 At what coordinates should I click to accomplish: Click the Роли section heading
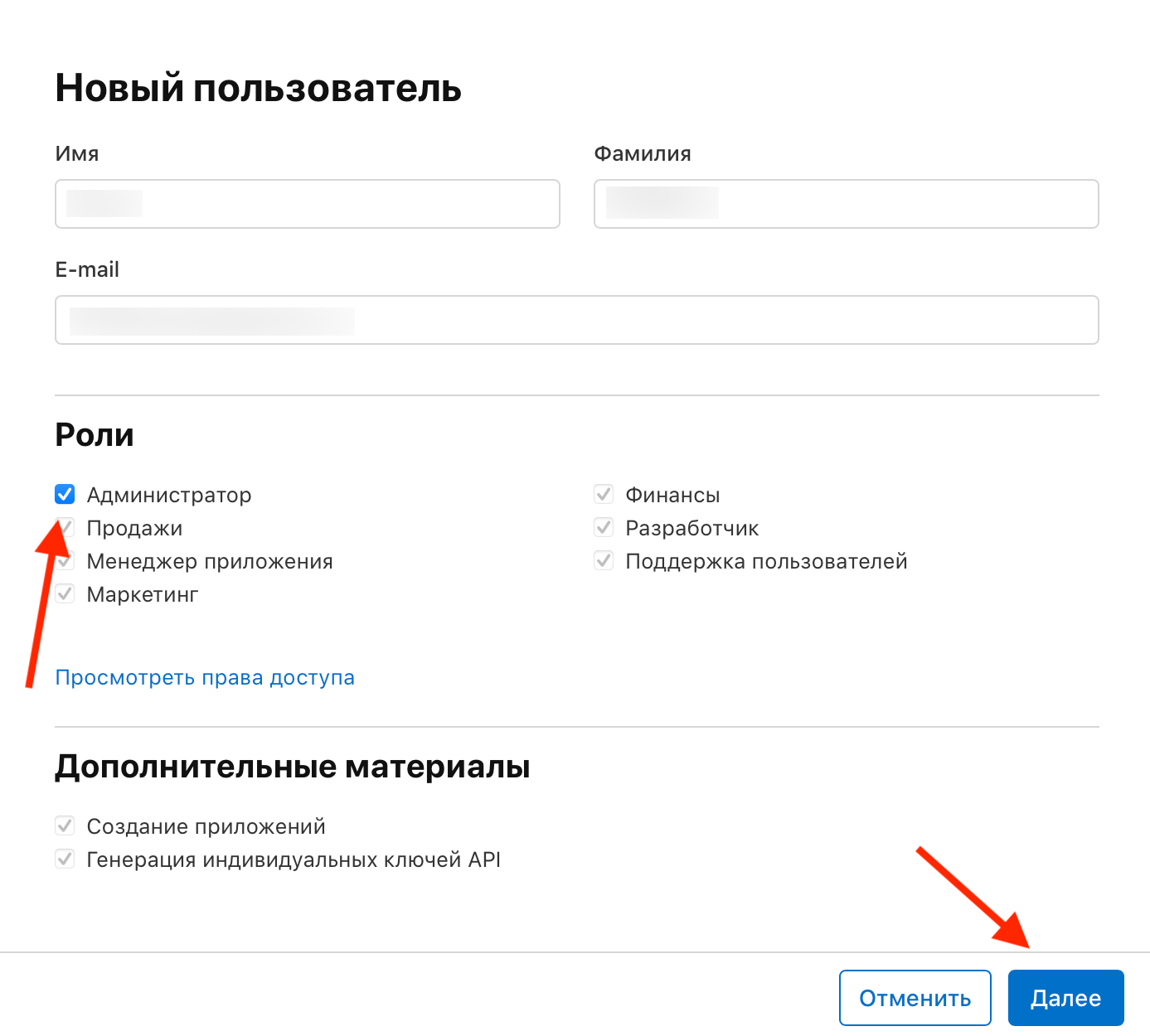tap(95, 435)
